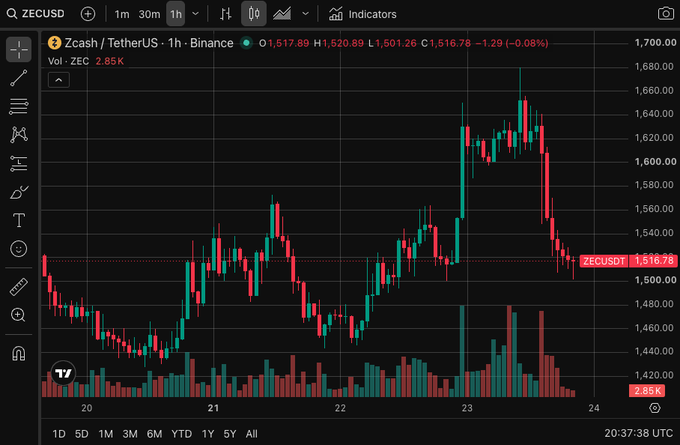Click the date label 24 on time axis
The width and height of the screenshot is (680, 445).
594,408
